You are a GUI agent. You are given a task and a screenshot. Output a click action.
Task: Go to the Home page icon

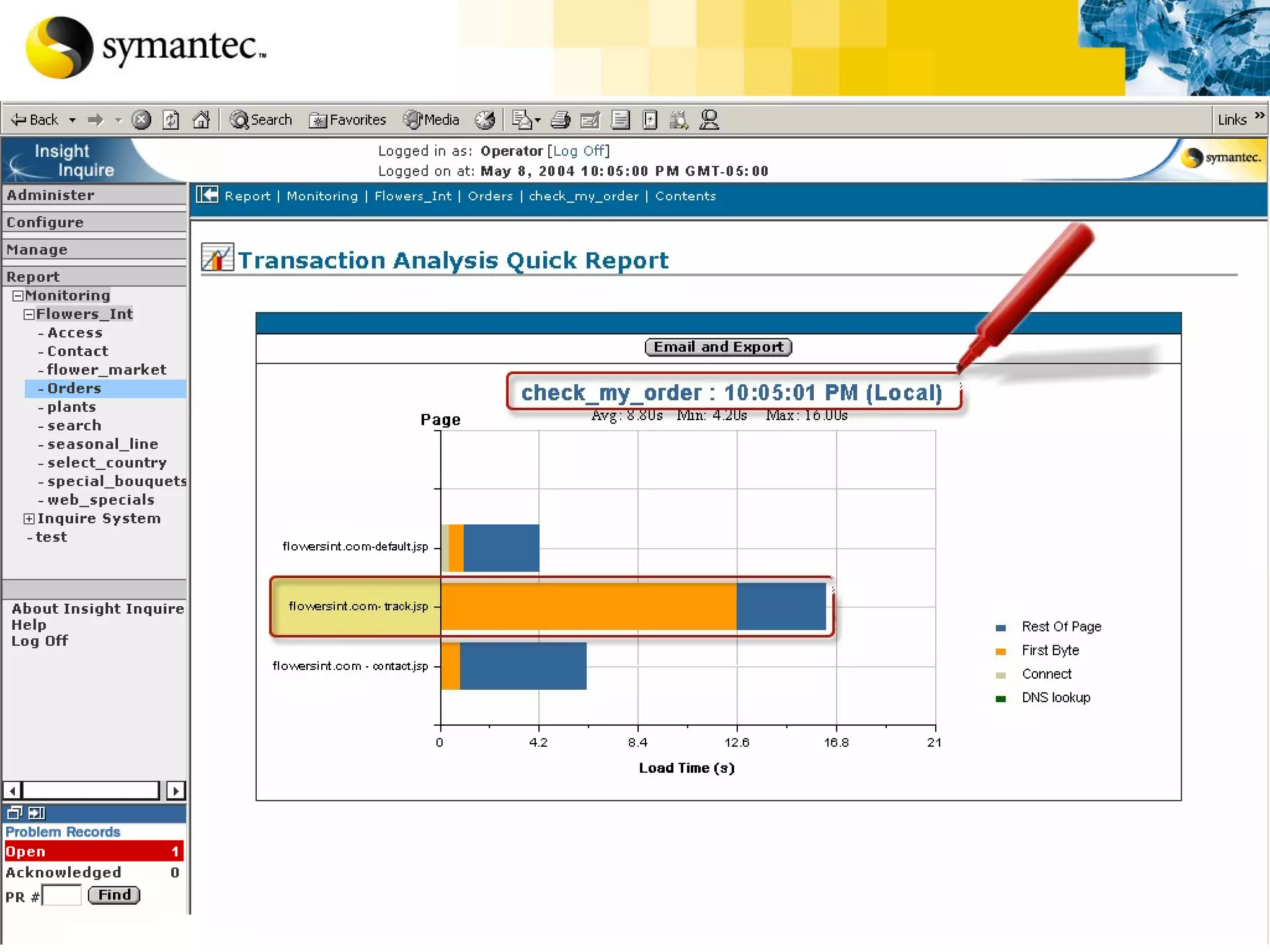coord(201,119)
